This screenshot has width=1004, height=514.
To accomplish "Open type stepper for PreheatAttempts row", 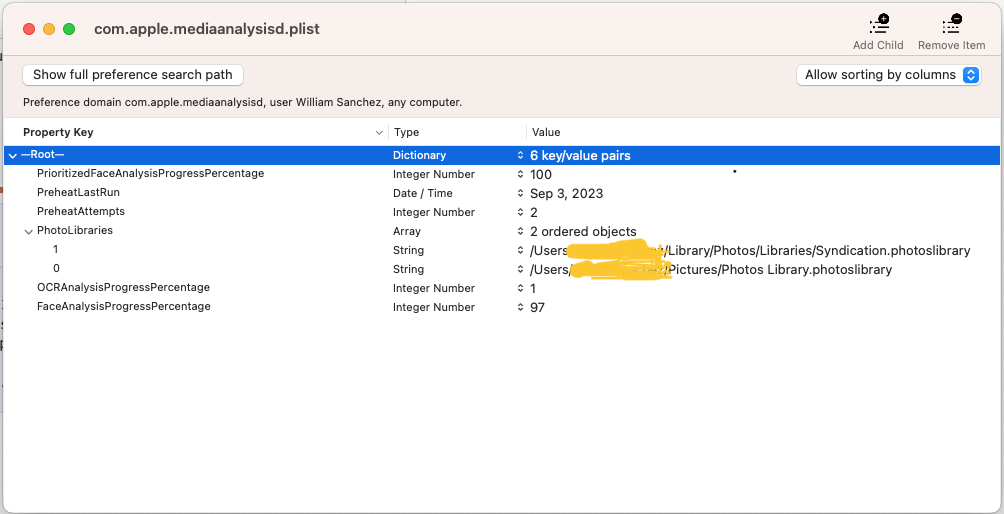I will pos(520,212).
